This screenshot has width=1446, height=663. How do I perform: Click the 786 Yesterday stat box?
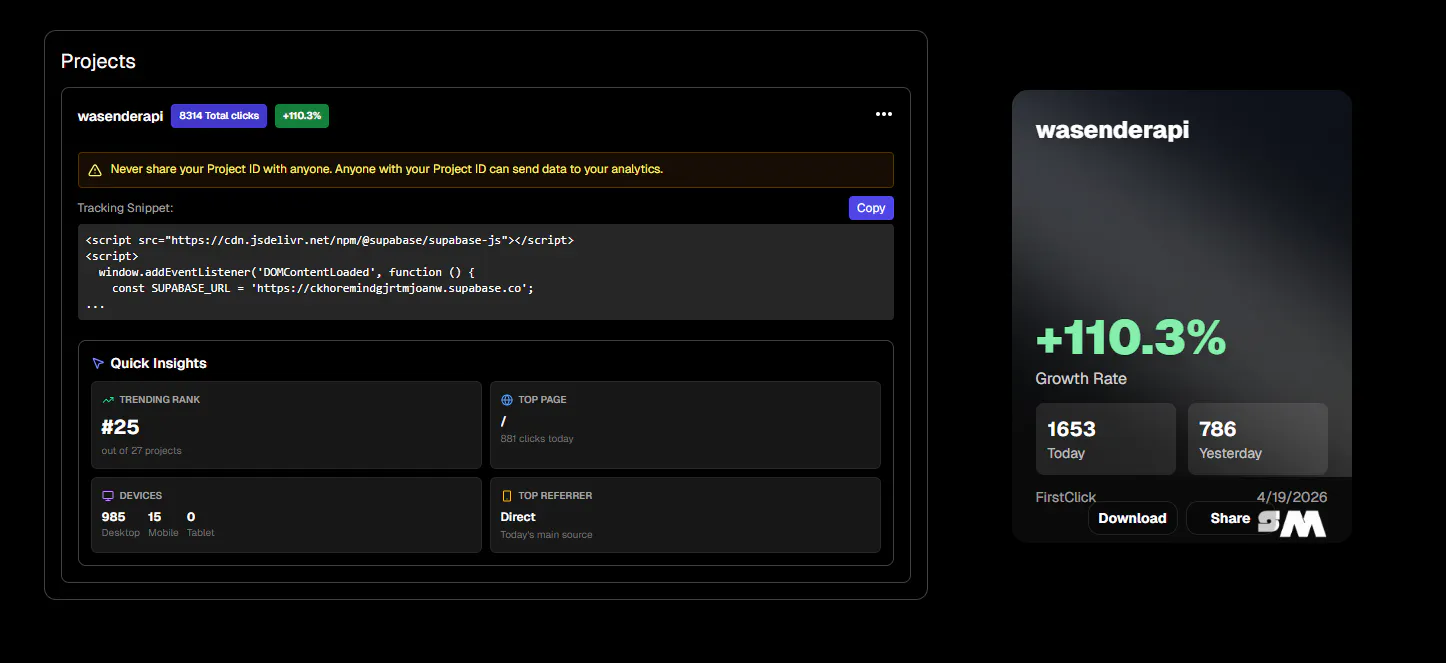(x=1258, y=439)
